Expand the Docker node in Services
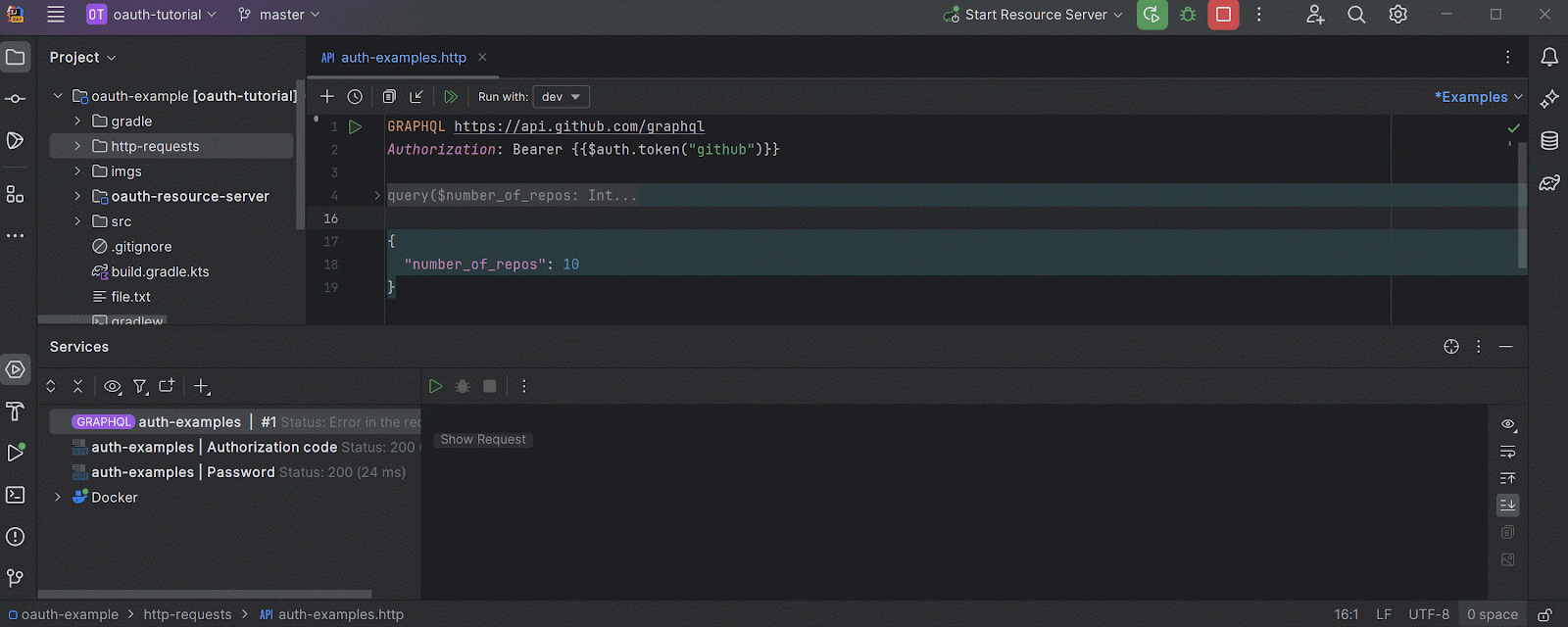The height and width of the screenshot is (627, 1568). click(58, 498)
